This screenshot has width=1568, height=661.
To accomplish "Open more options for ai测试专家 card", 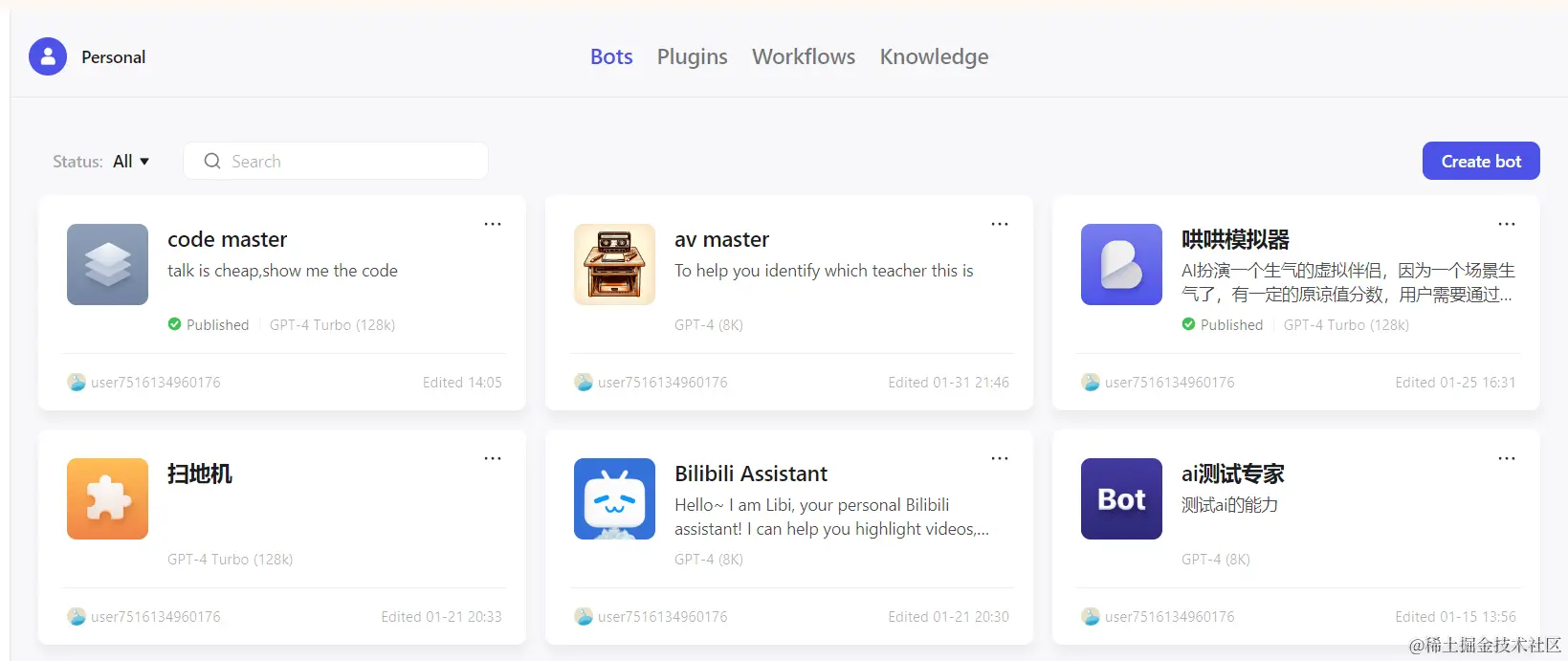I will 1507,458.
